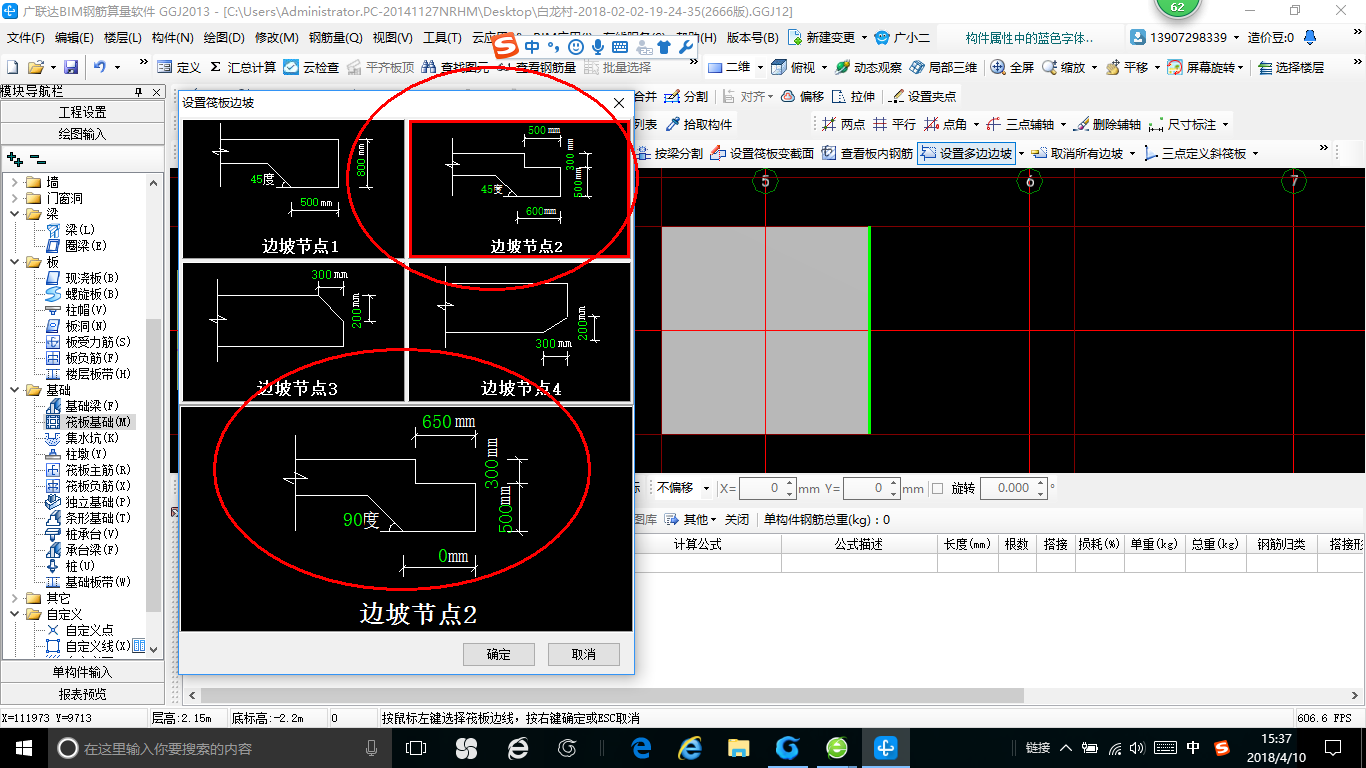1366x768 pixels.
Task: Start 云检查 (Cloud Check)
Action: click(311, 67)
